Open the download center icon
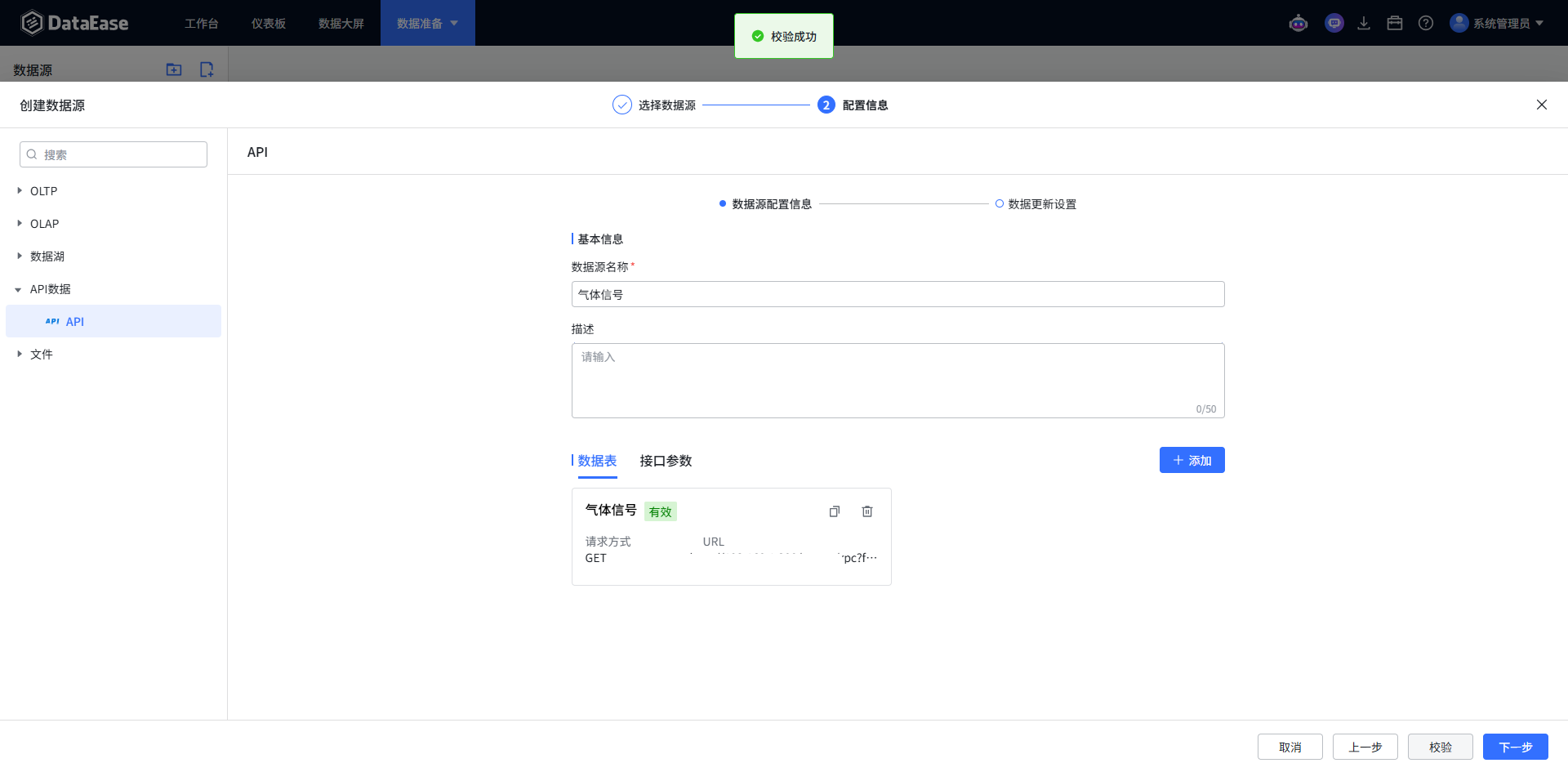Image resolution: width=1568 pixels, height=772 pixels. pyautogui.click(x=1364, y=23)
